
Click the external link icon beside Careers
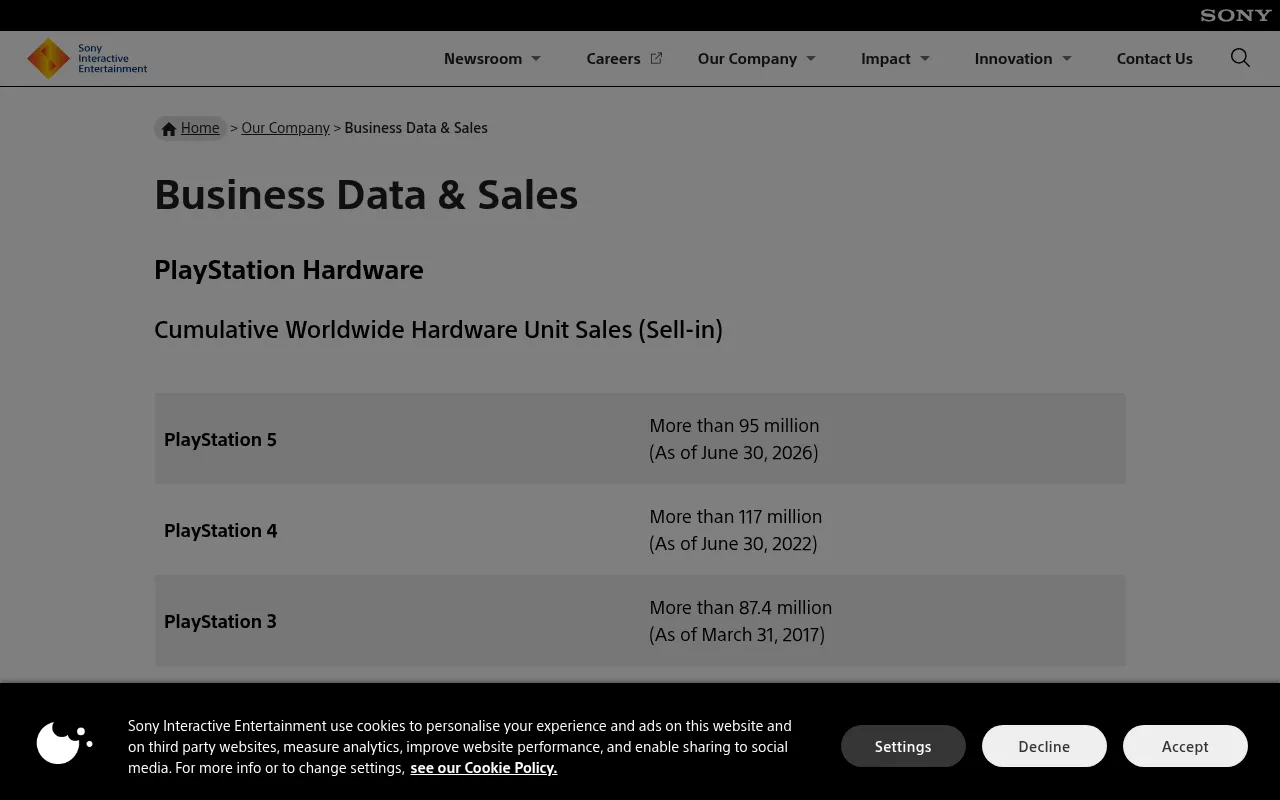(x=656, y=58)
